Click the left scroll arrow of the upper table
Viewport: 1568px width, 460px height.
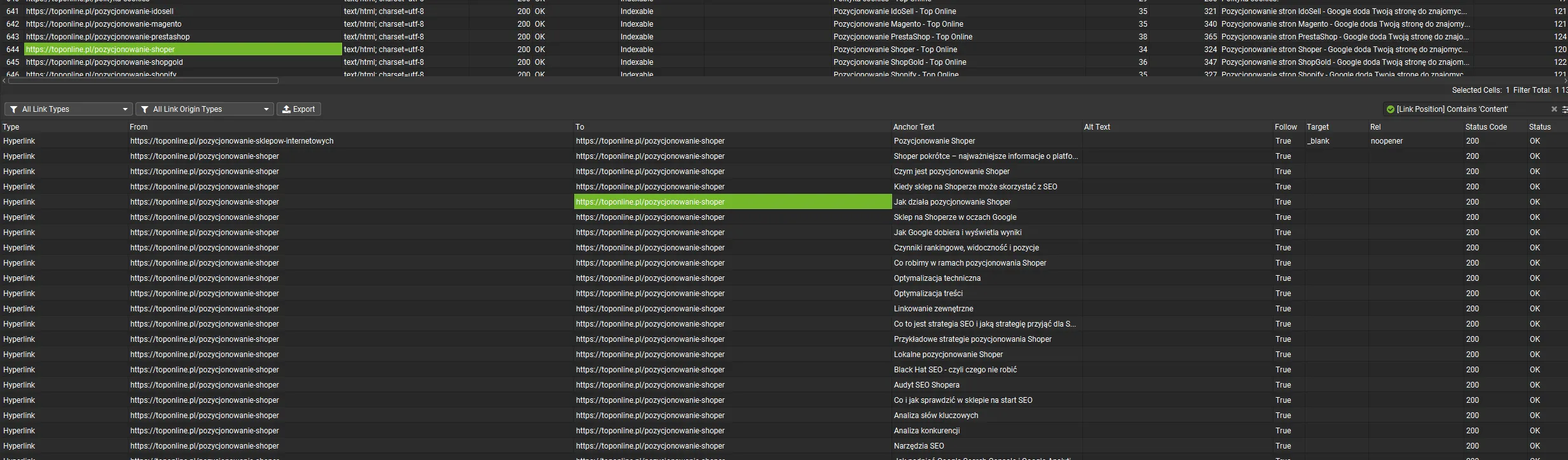click(x=4, y=81)
